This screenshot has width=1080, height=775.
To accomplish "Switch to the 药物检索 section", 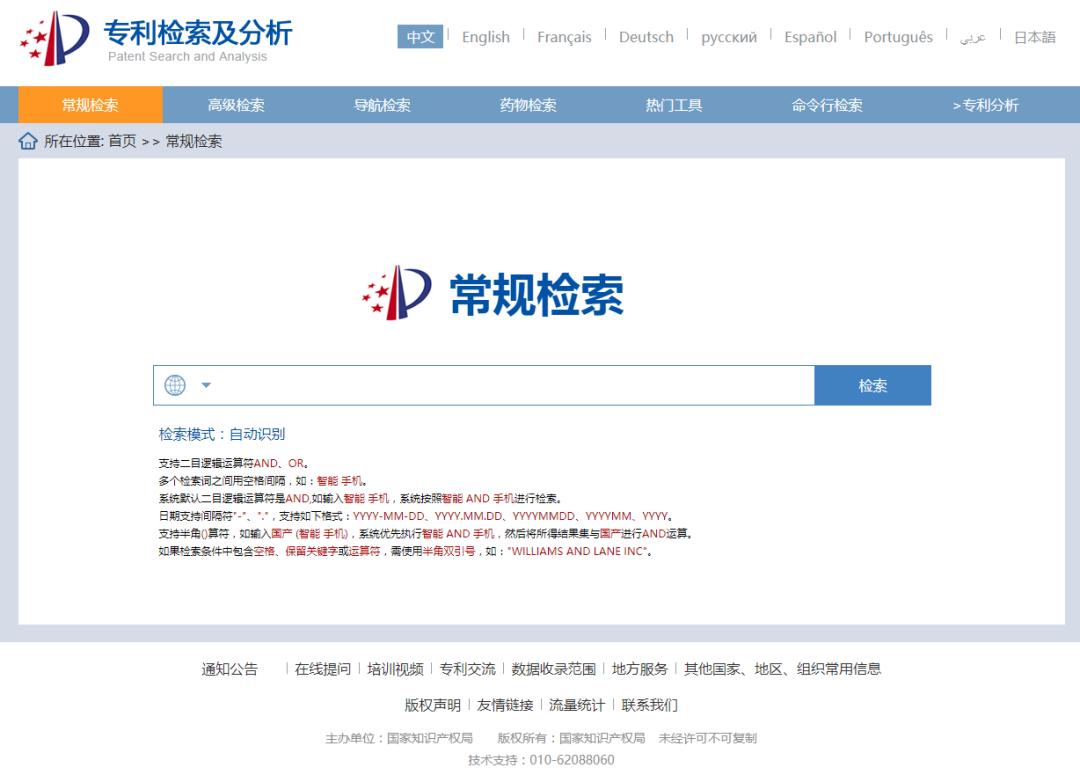I will pos(528,104).
